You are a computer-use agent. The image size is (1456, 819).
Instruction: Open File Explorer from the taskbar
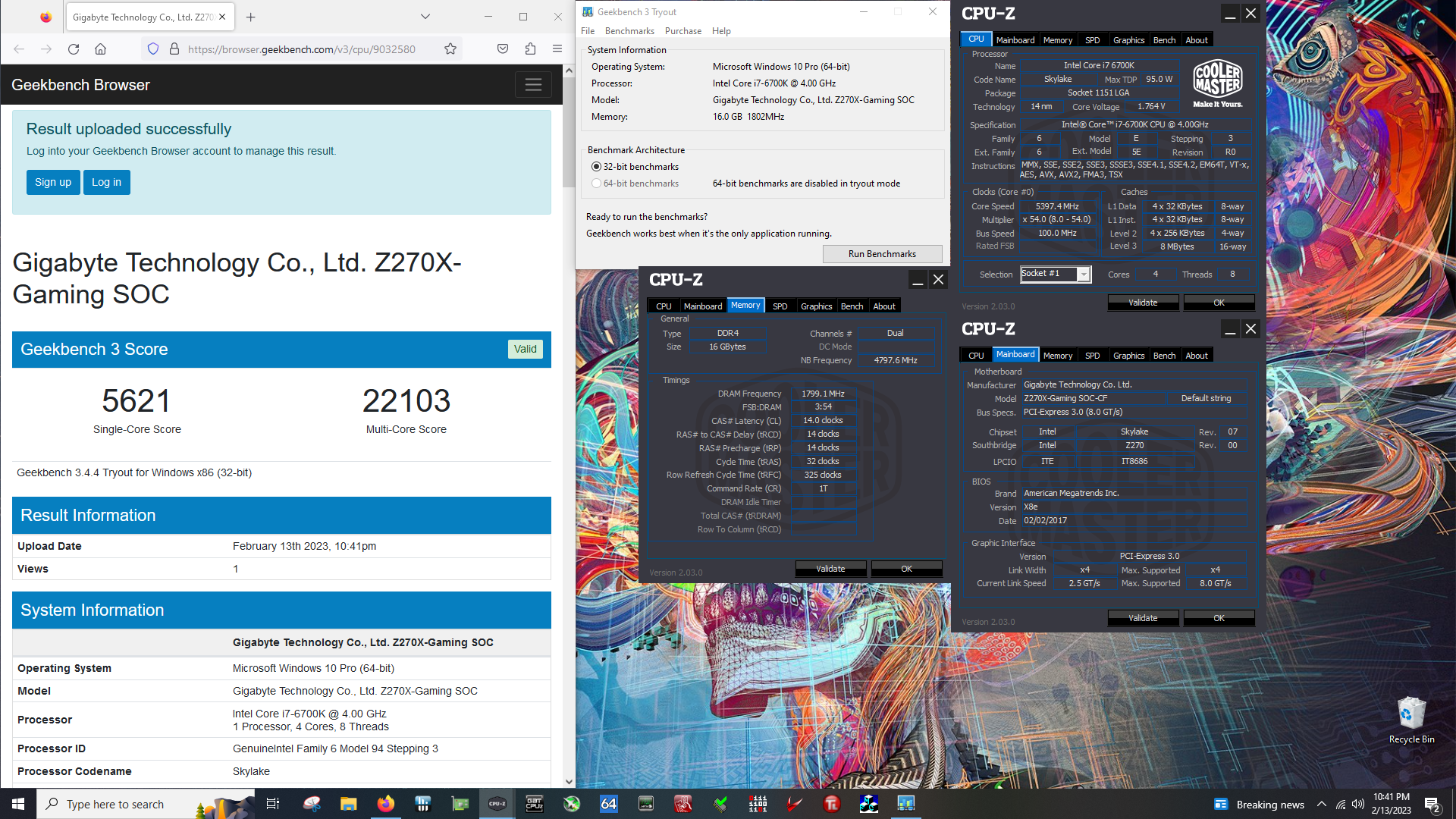(348, 804)
